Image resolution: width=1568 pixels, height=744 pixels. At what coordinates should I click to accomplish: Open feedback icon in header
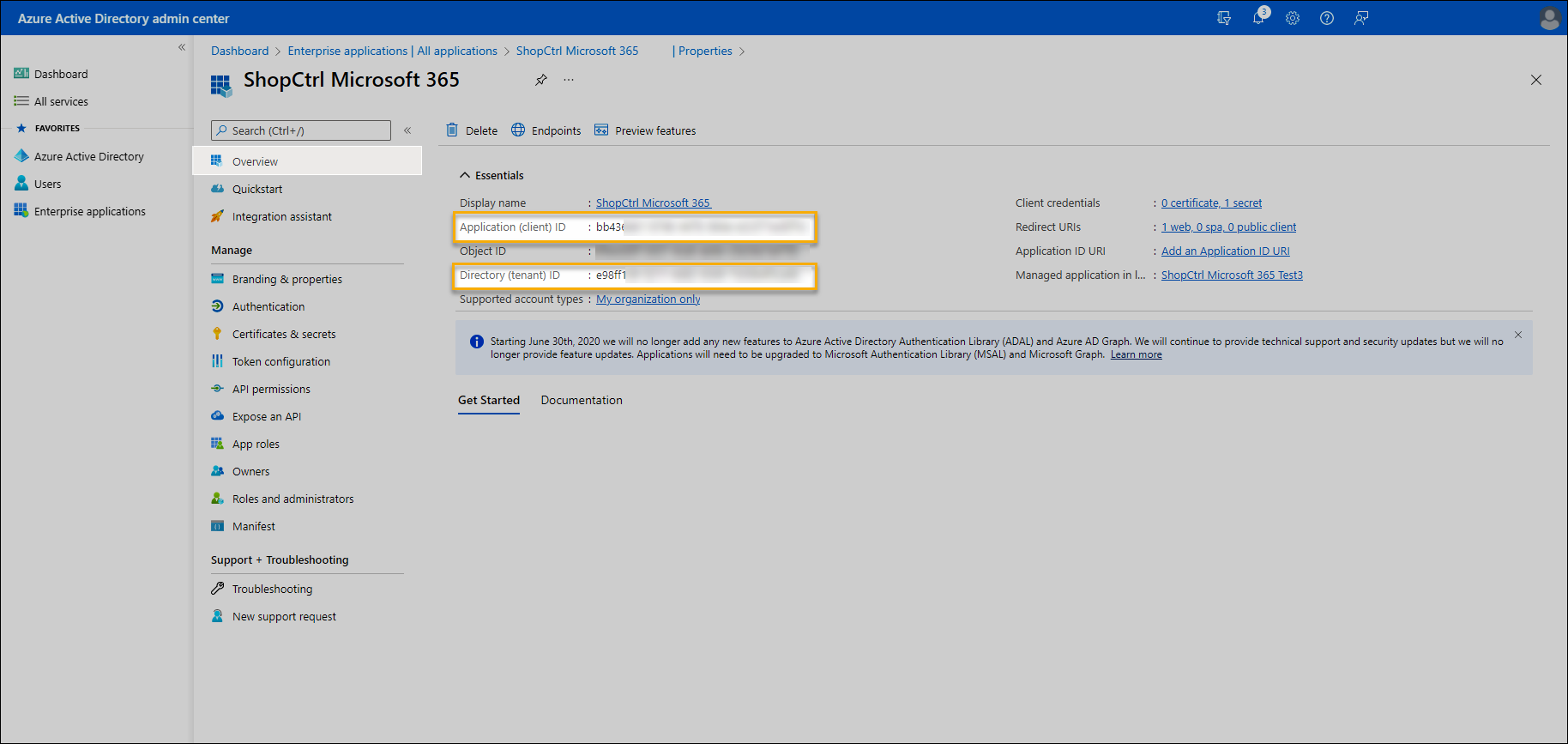point(1361,18)
